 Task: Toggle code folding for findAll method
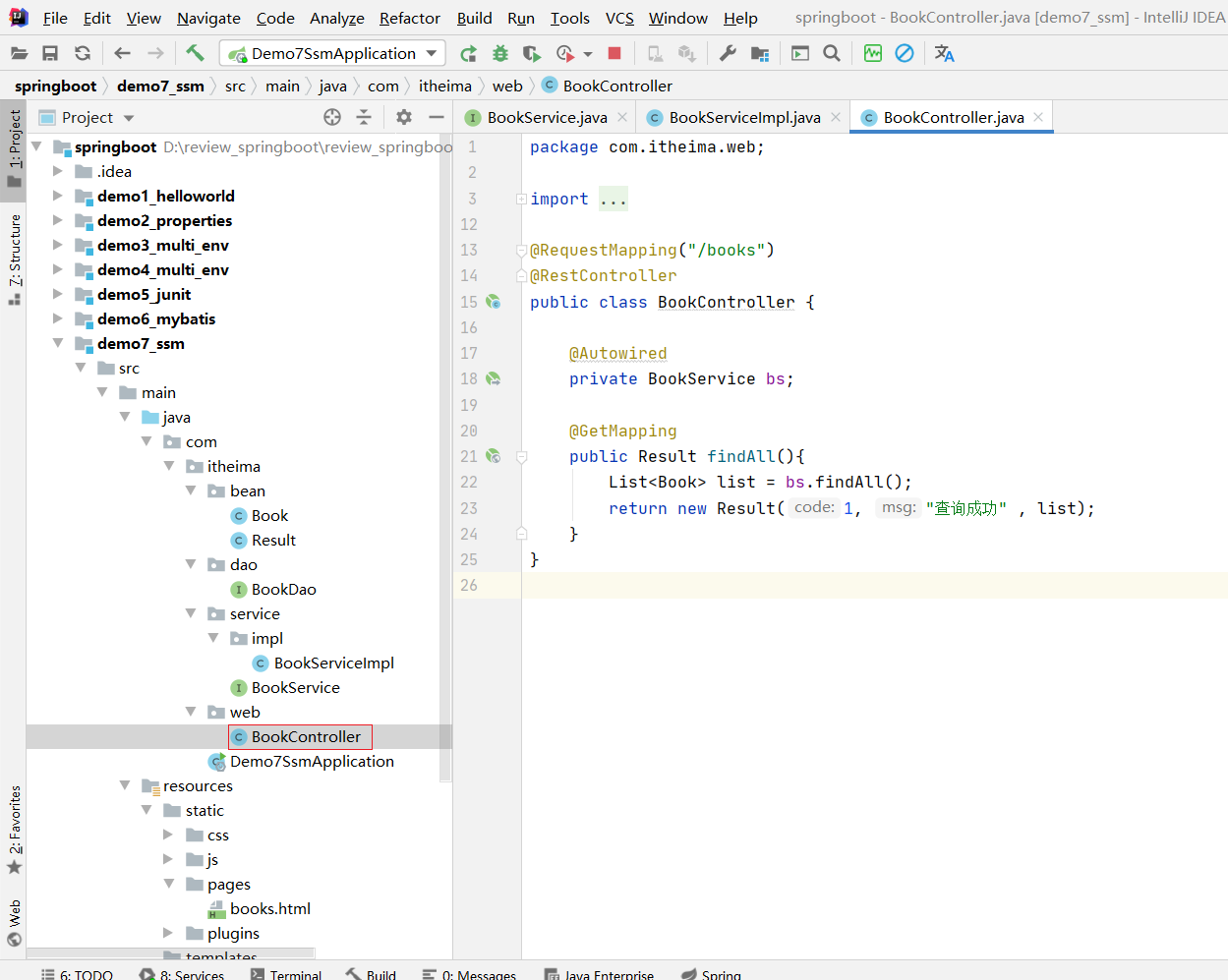click(x=522, y=456)
